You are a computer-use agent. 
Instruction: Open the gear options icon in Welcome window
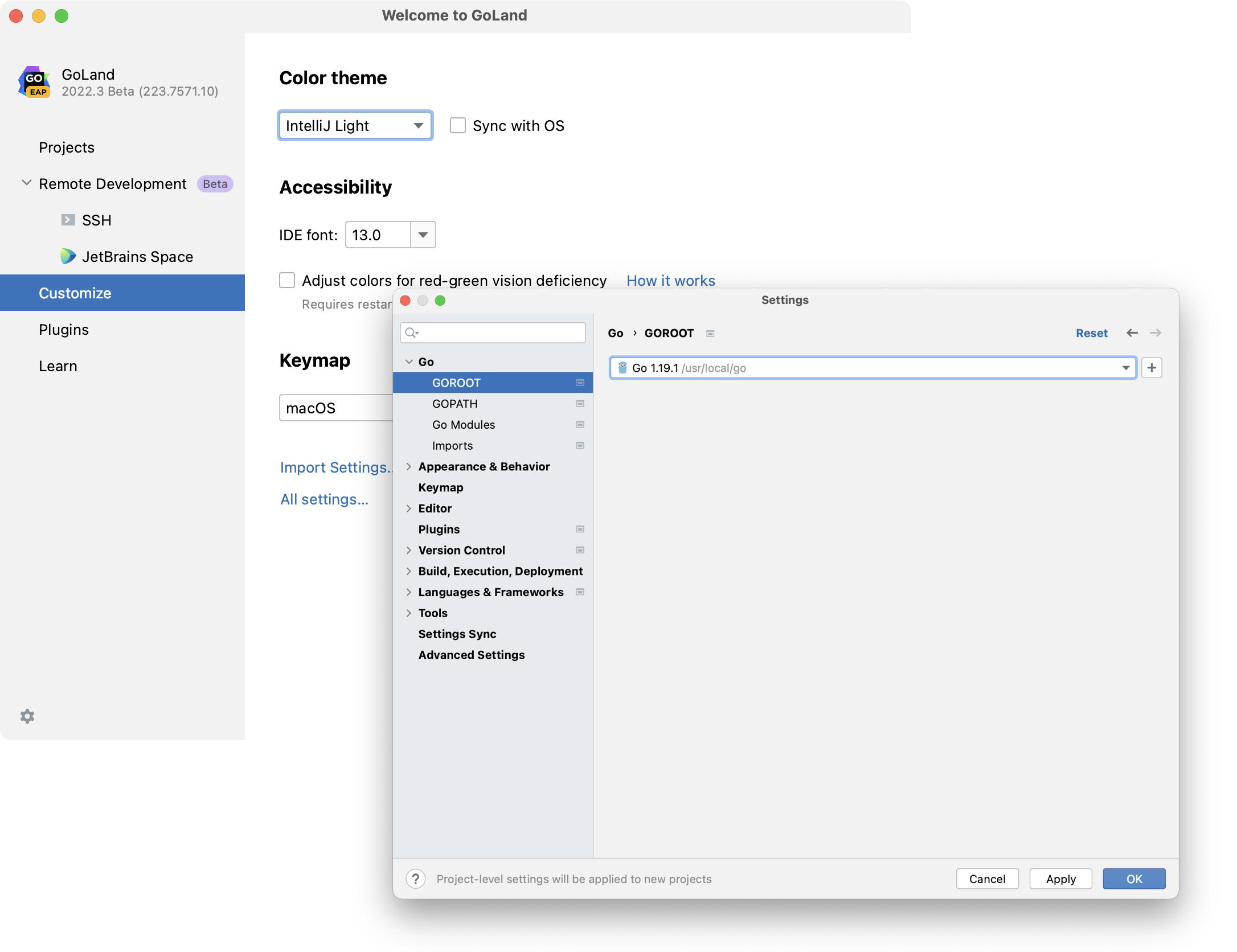point(27,716)
